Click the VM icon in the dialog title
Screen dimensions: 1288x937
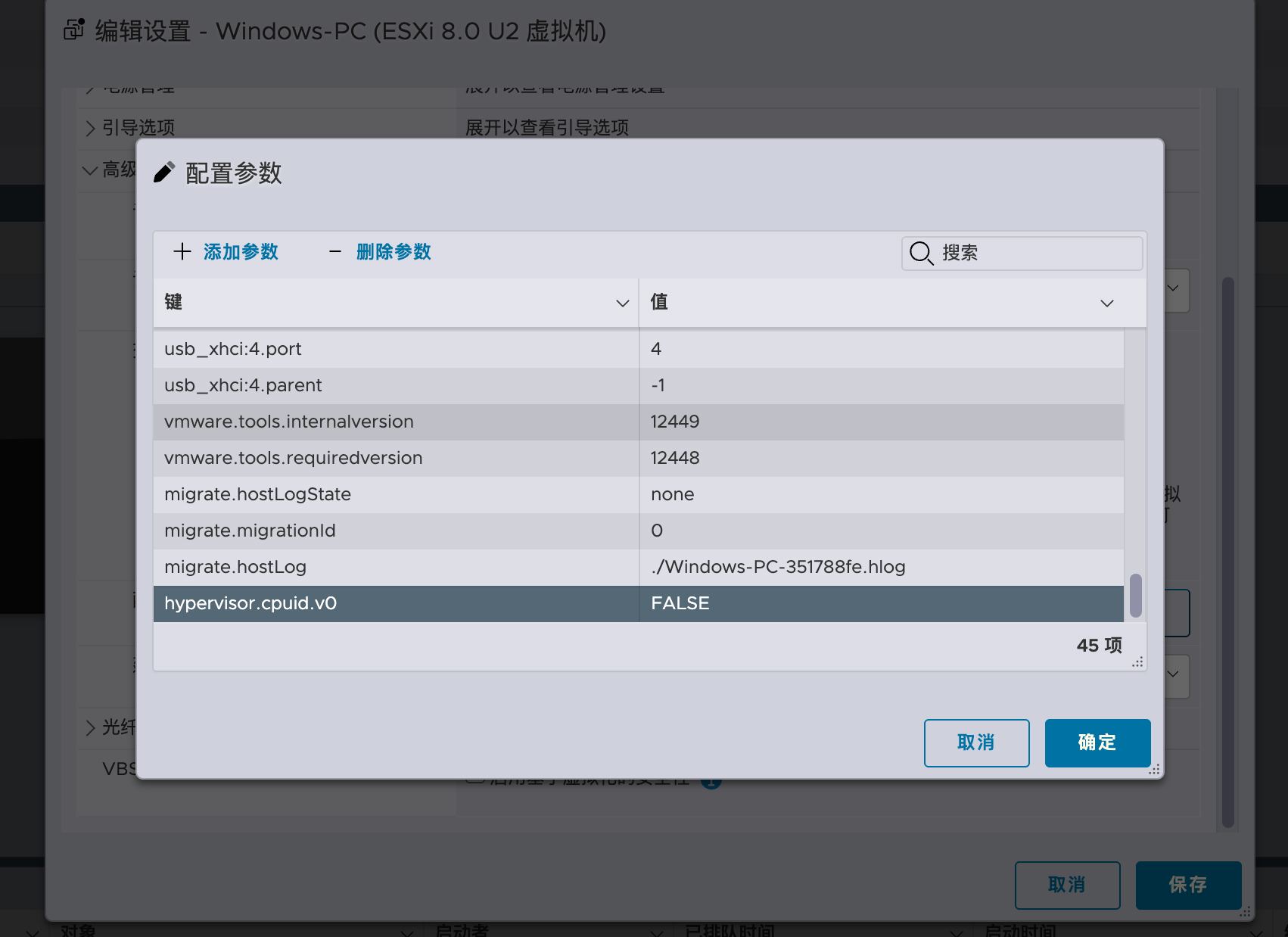point(74,30)
